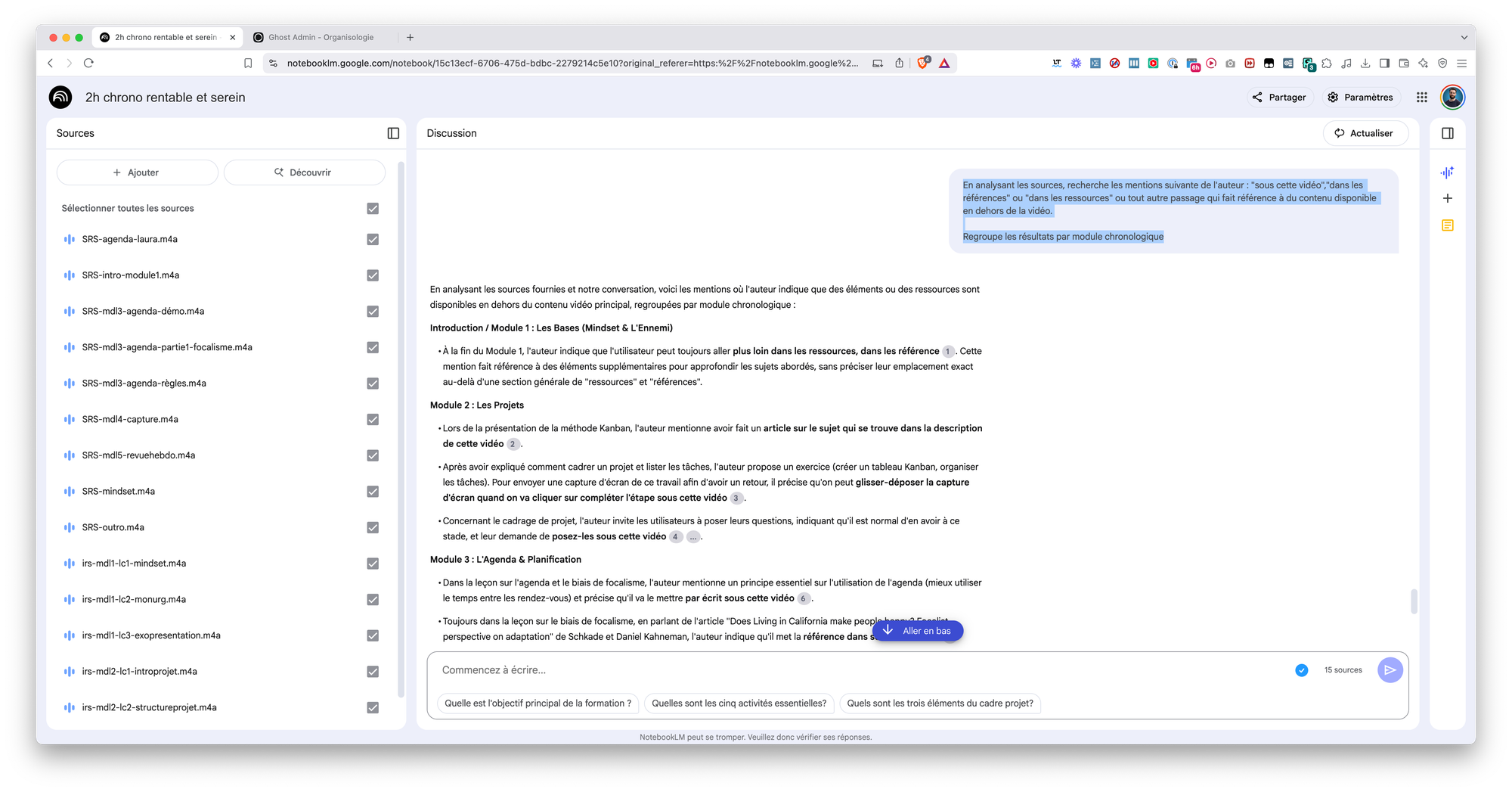Click the Découvrir sources button
Image resolution: width=1512 pixels, height=792 pixels.
304,172
